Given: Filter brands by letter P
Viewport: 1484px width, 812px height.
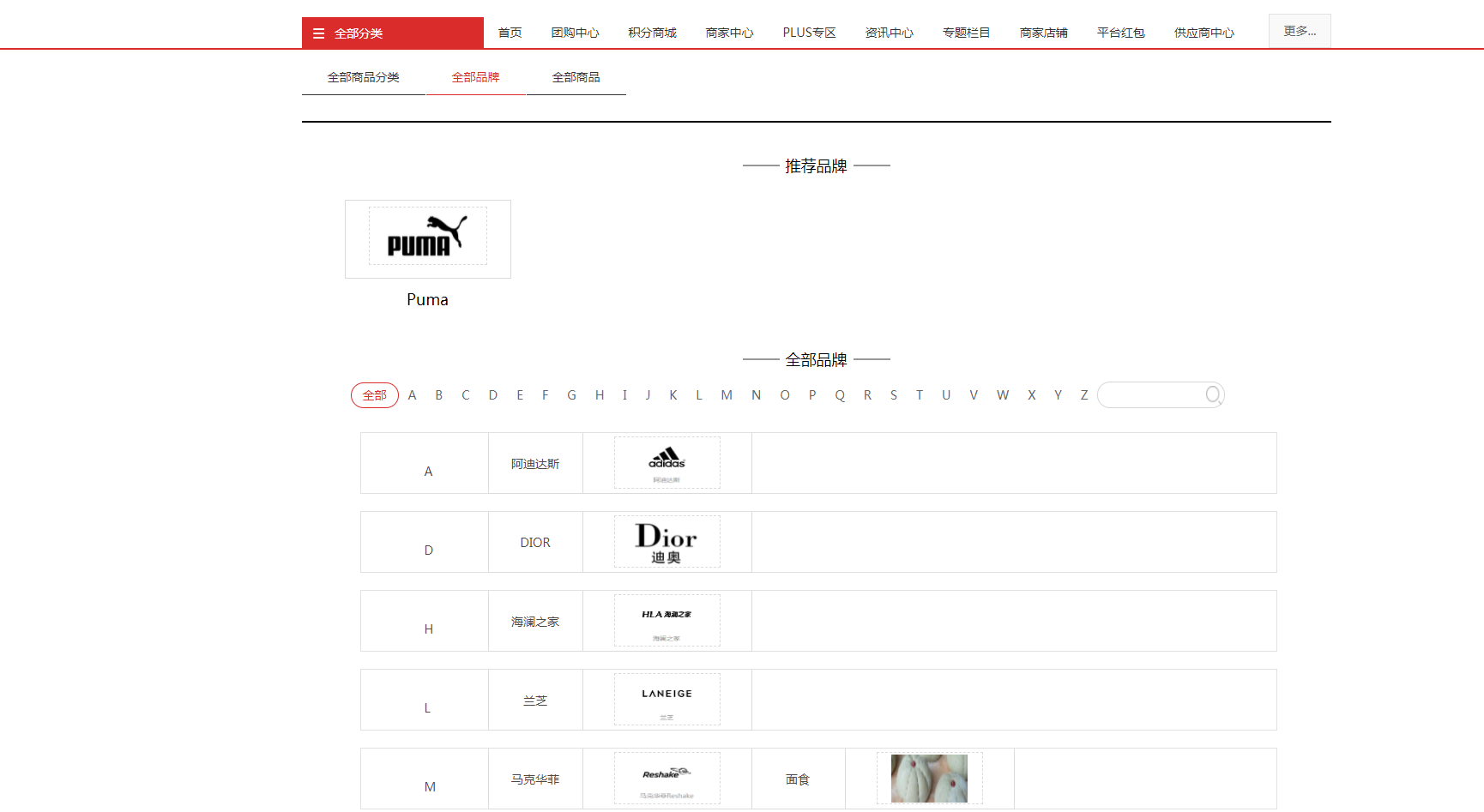Looking at the screenshot, I should click(x=812, y=395).
